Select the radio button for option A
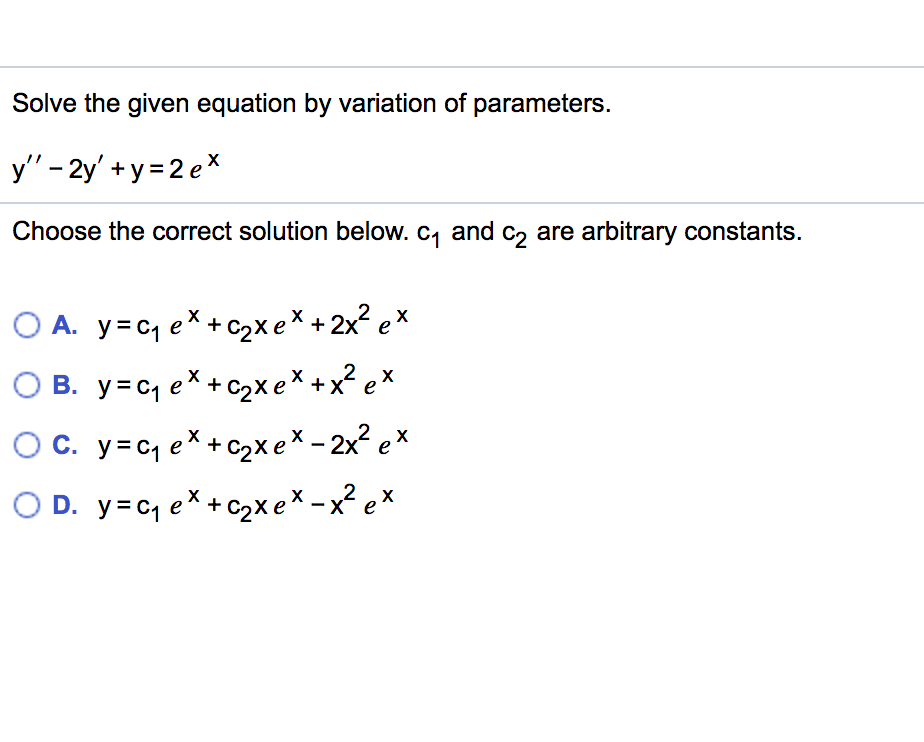Image resolution: width=924 pixels, height=742 pixels. point(27,324)
